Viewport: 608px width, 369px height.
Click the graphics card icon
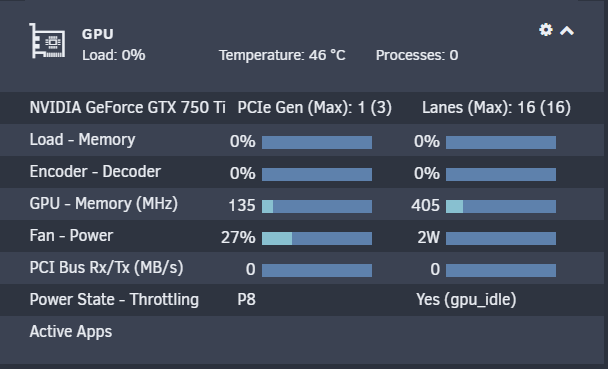[x=47, y=41]
